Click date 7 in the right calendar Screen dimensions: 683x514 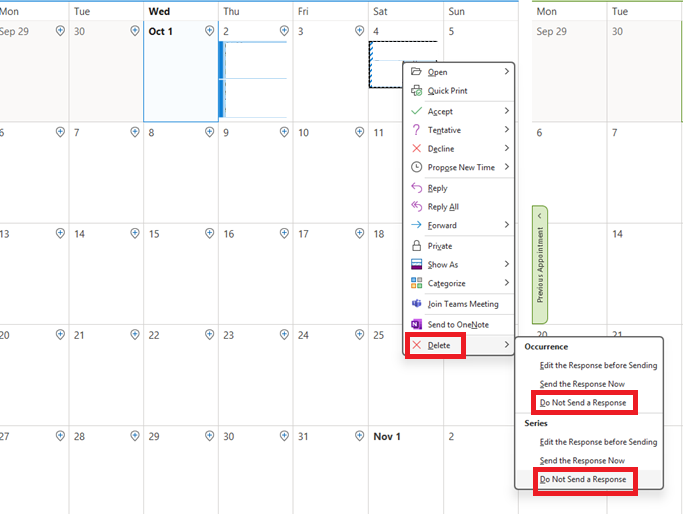615,132
